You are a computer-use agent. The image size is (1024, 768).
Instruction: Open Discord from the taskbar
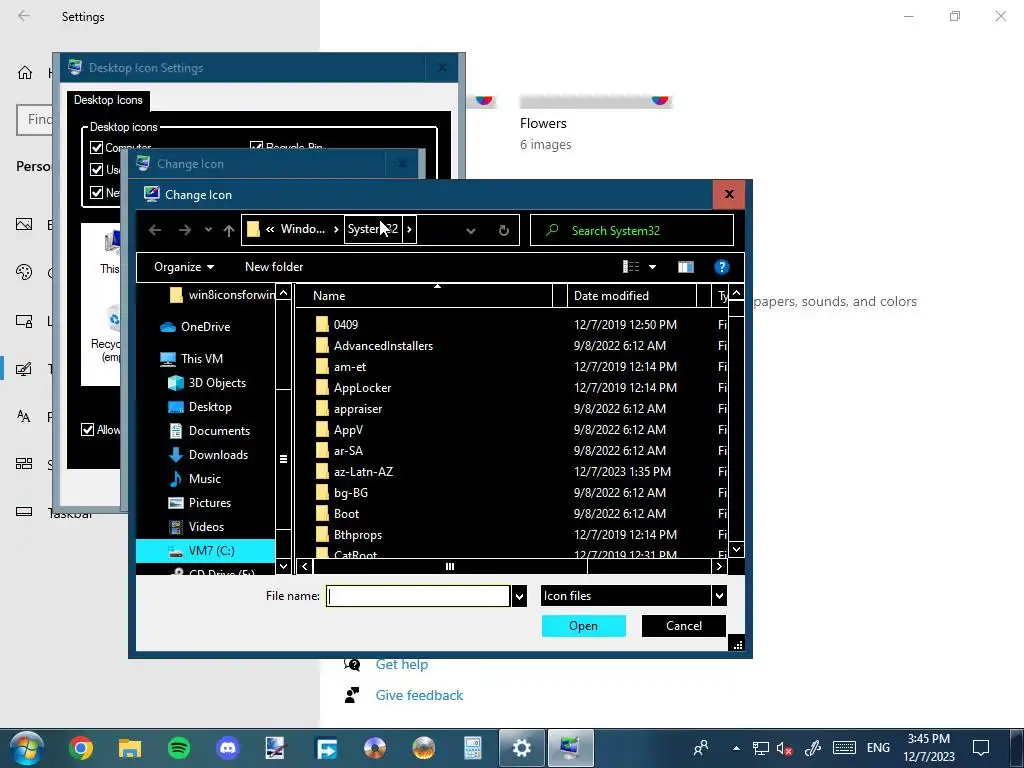click(x=228, y=748)
